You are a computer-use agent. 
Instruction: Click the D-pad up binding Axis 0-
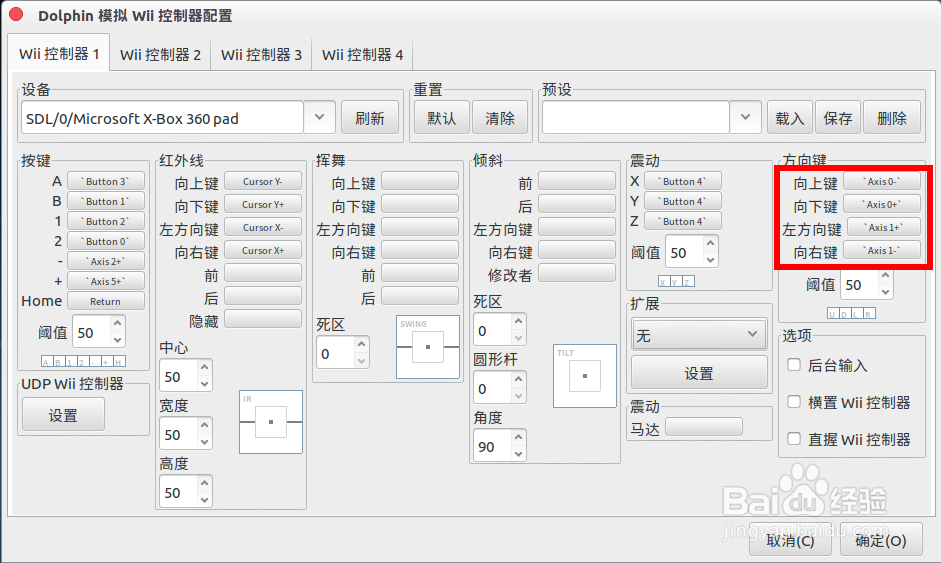point(882,181)
